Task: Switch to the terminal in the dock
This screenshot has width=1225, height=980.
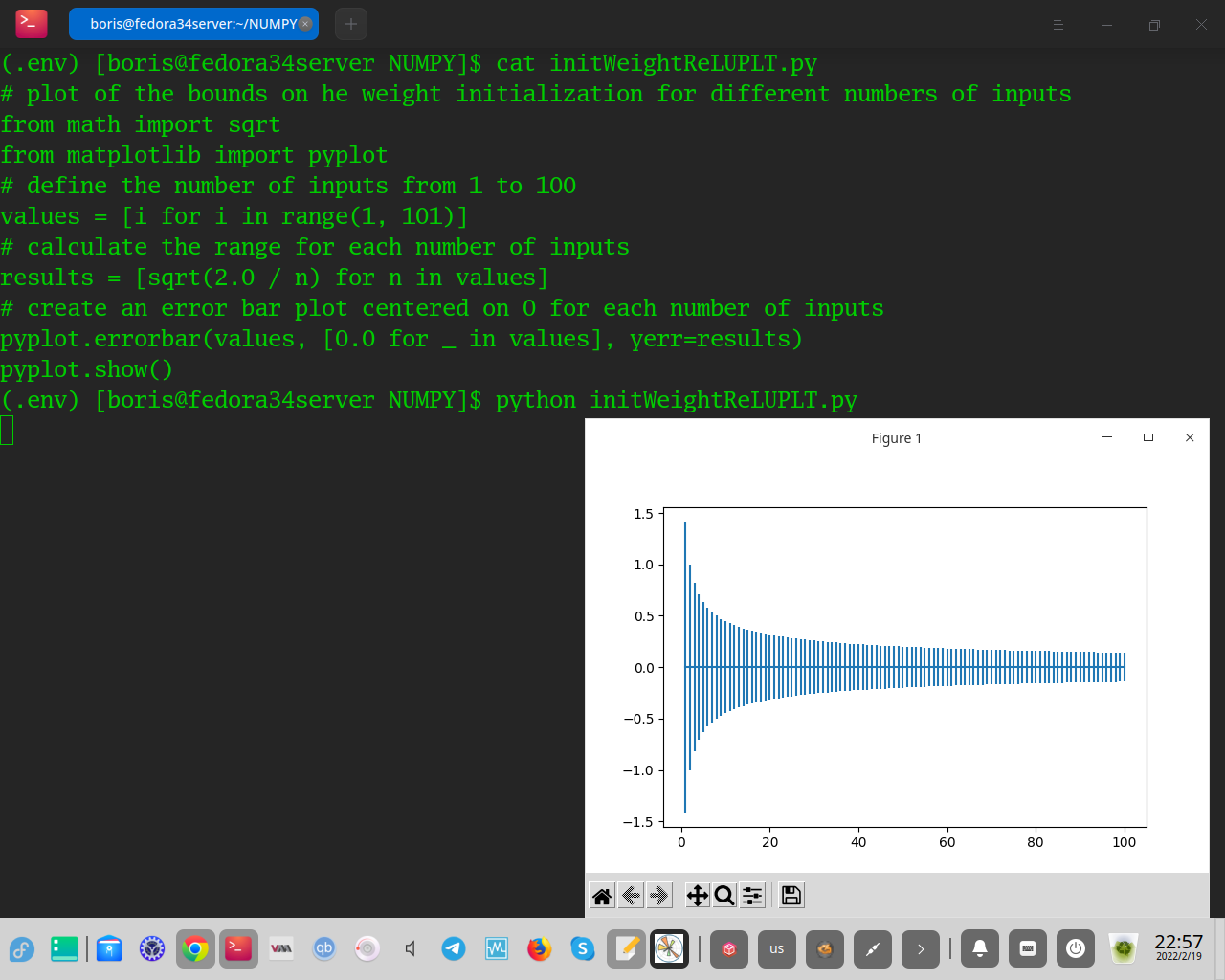Action: [x=238, y=949]
